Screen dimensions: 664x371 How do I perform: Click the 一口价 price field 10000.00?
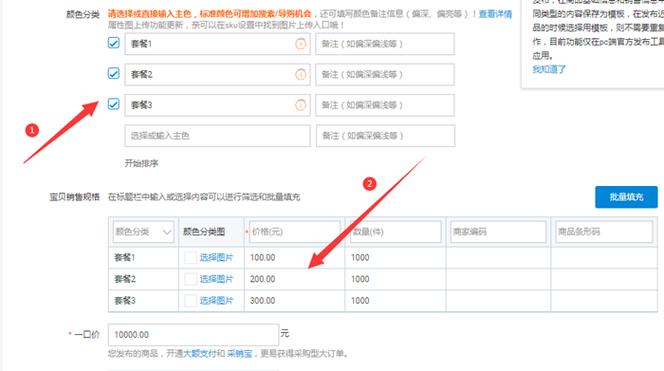(194, 335)
